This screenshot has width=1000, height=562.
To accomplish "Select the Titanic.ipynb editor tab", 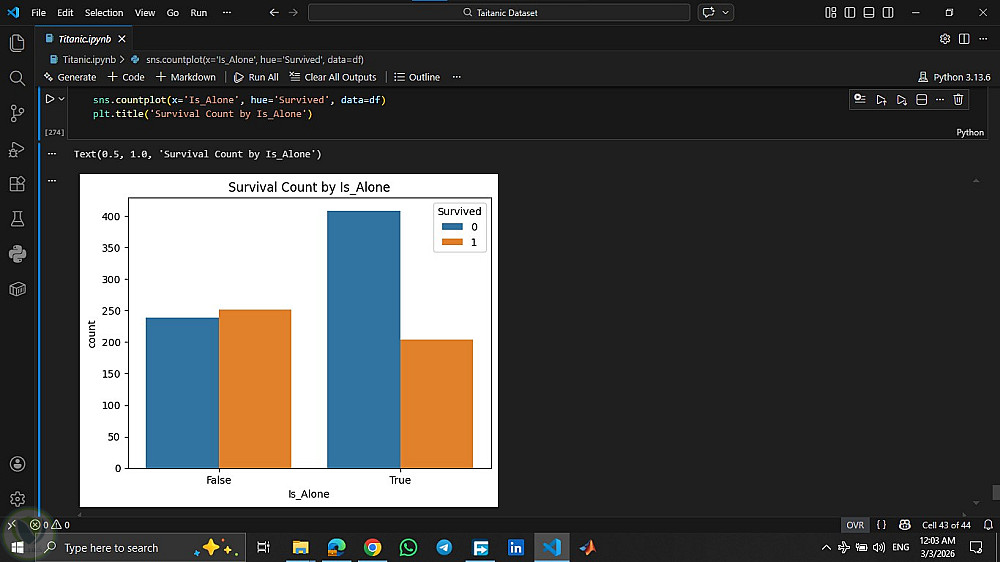I will pos(84,39).
